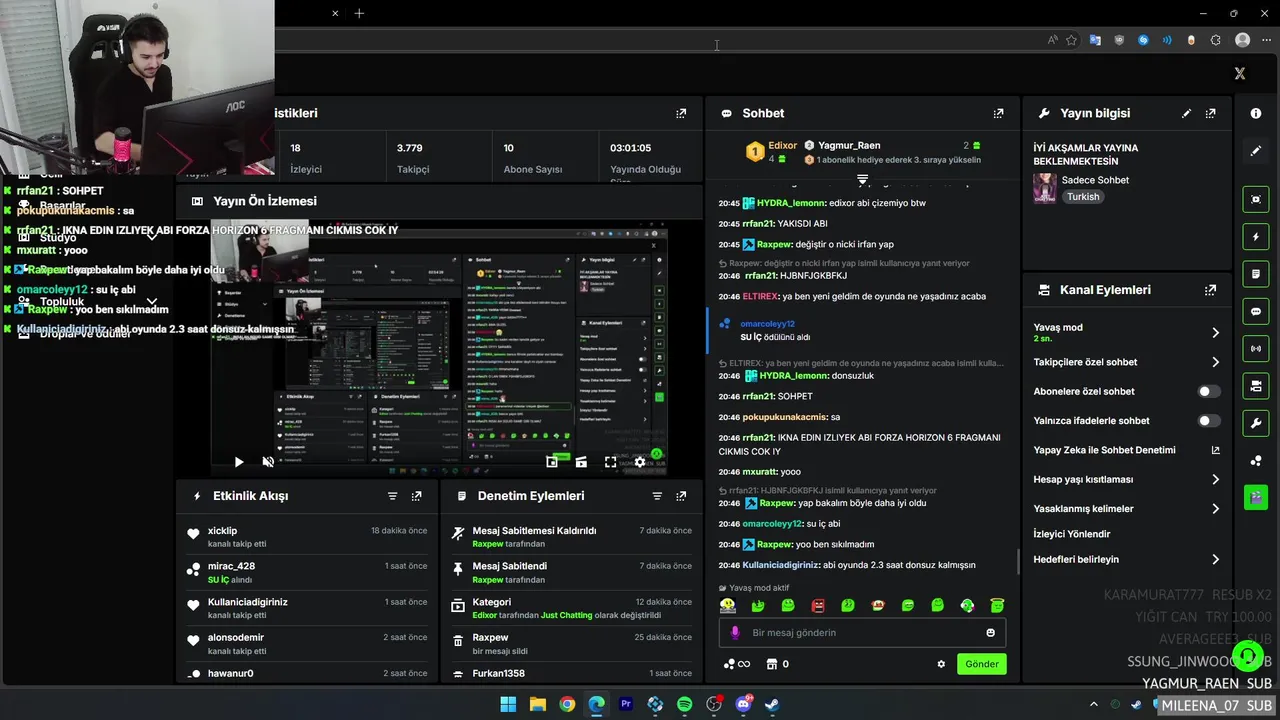Open HYDRA_lemonn's username in donsuzluk message
Image resolution: width=1280 pixels, height=720 pixels.
792,376
